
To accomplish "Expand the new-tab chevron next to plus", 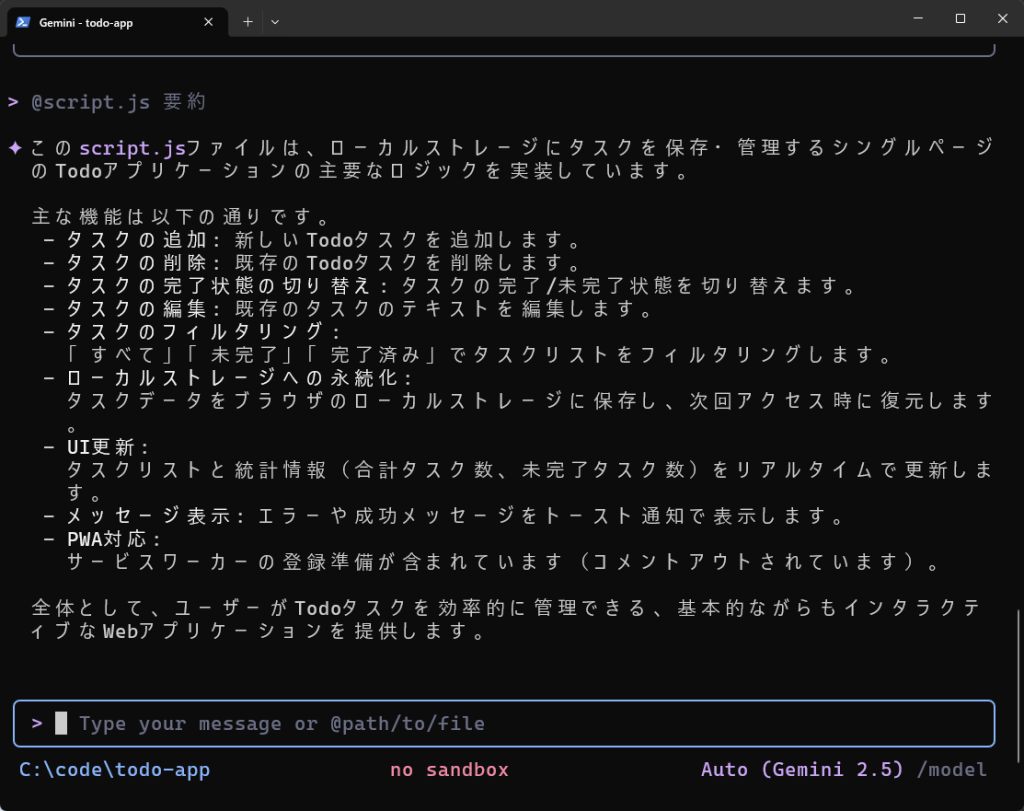I will click(275, 21).
